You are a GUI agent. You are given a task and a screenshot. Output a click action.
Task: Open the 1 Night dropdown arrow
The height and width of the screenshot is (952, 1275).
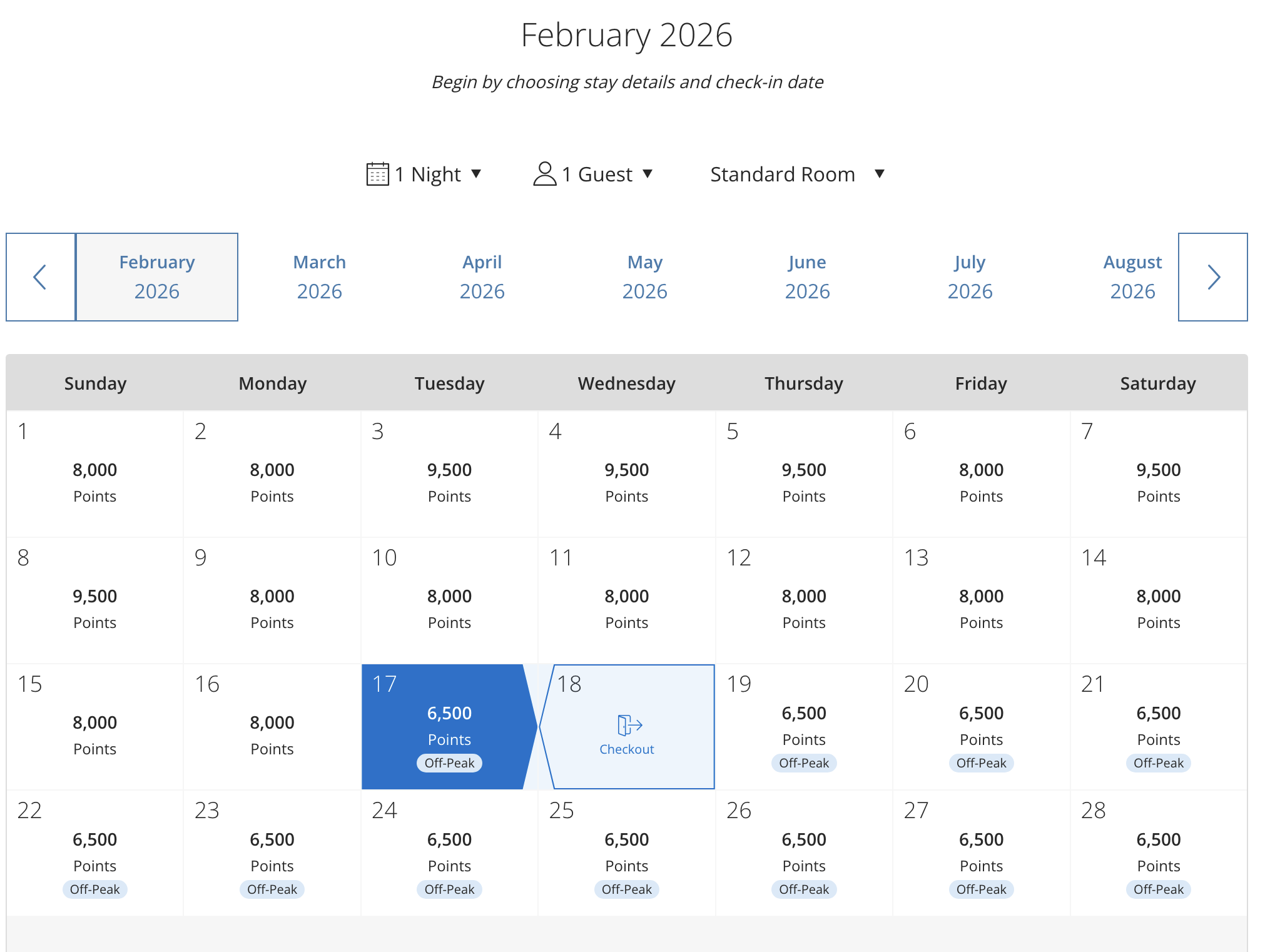(476, 174)
